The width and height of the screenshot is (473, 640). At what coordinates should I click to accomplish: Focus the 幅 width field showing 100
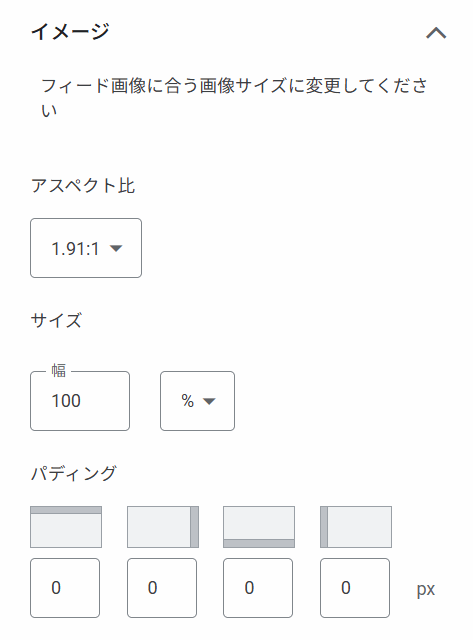click(x=80, y=401)
